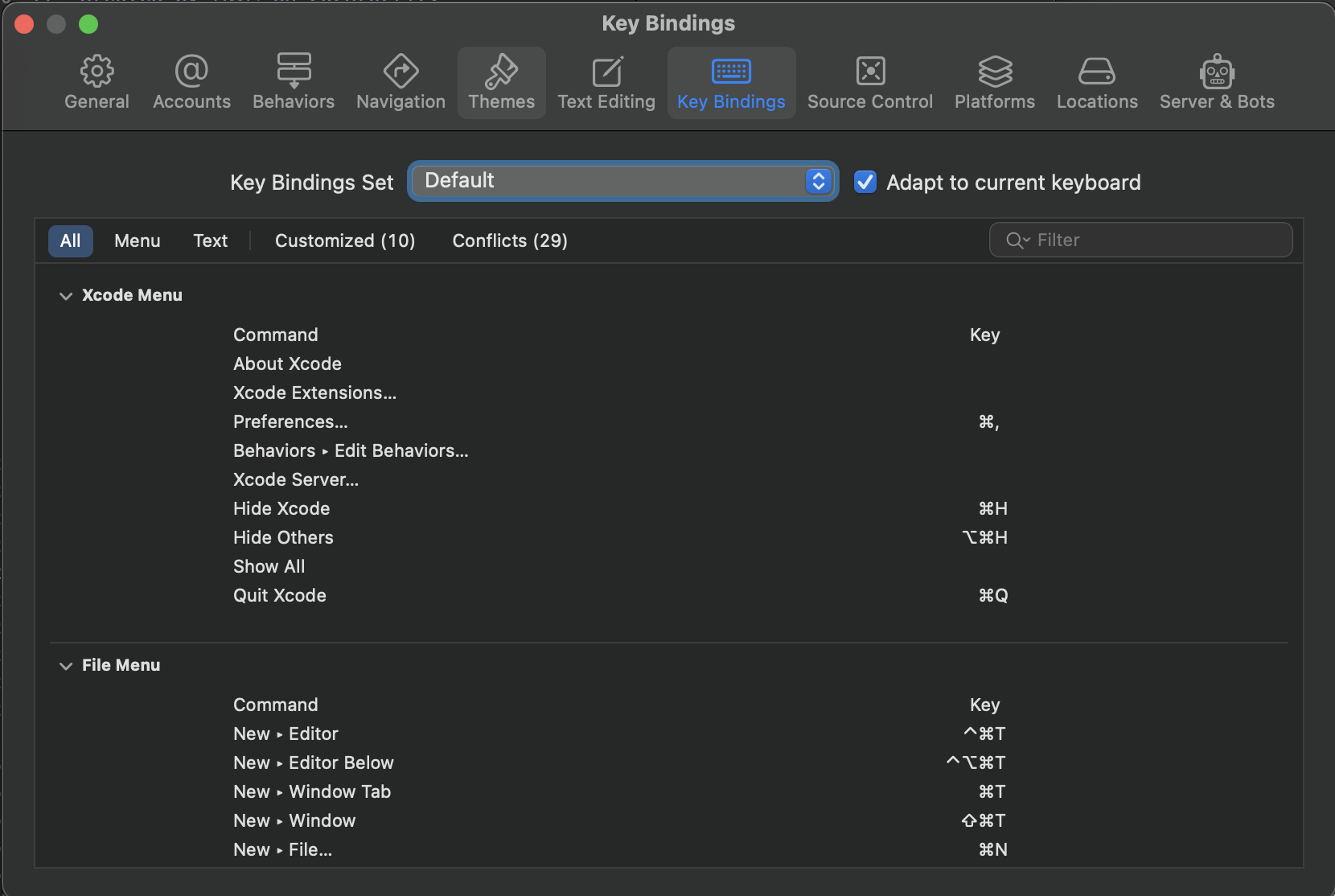Switch to the Locations pane

coord(1097,83)
